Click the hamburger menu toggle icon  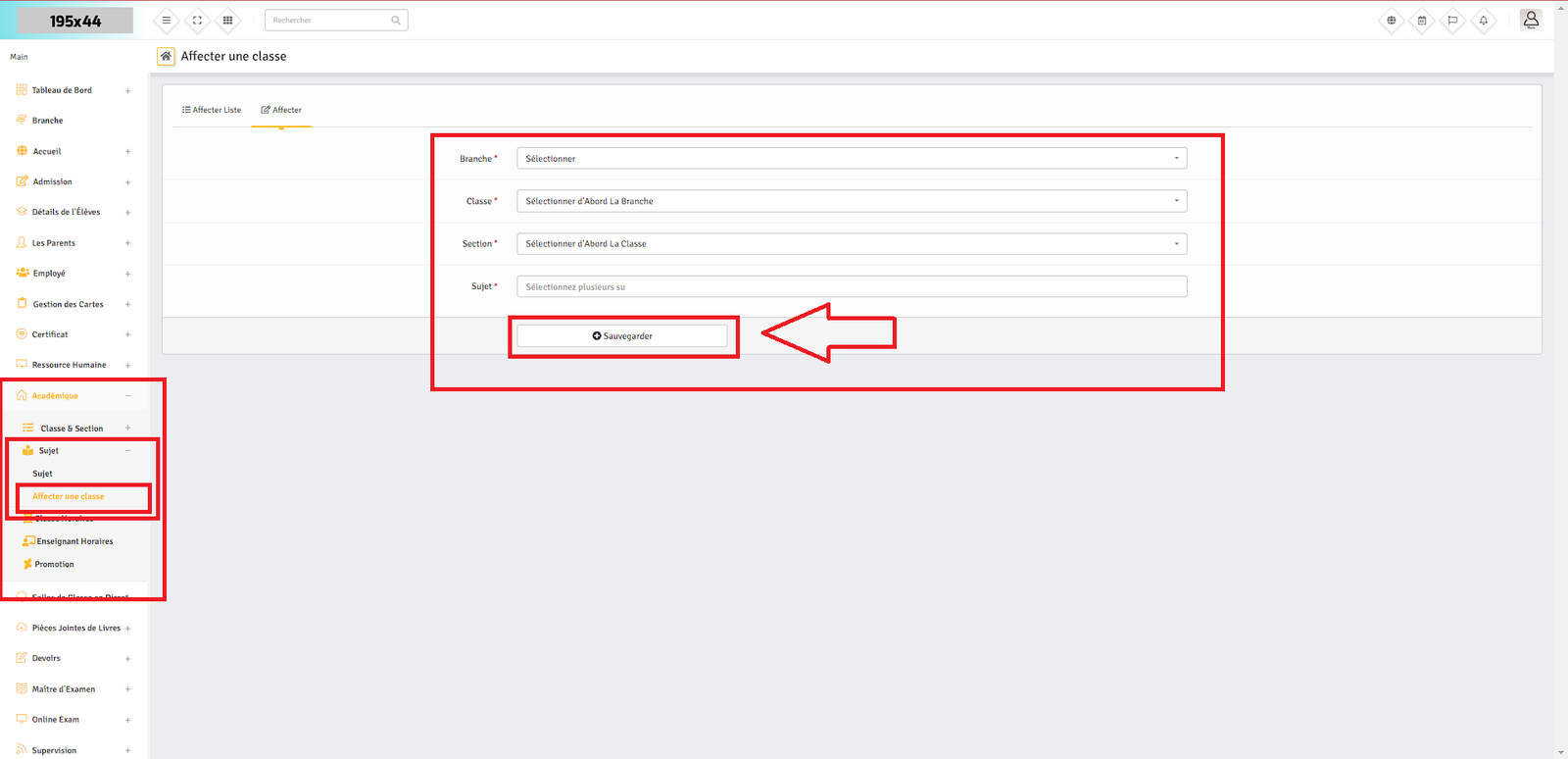click(x=167, y=21)
